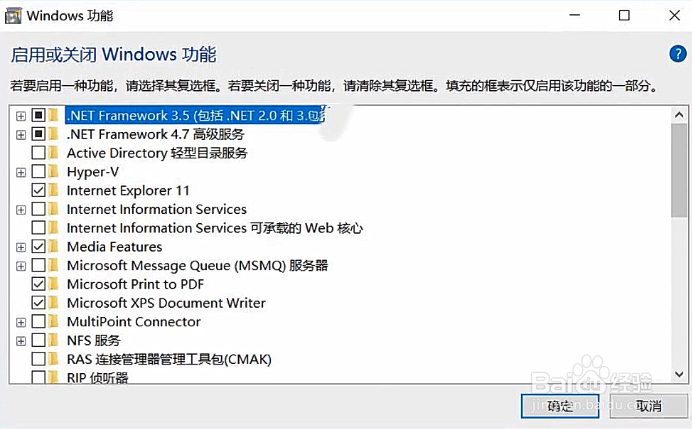Viewport: 692px width, 429px height.
Task: Click the folder icon beside Microsoft Print to PDF
Action: [x=53, y=284]
